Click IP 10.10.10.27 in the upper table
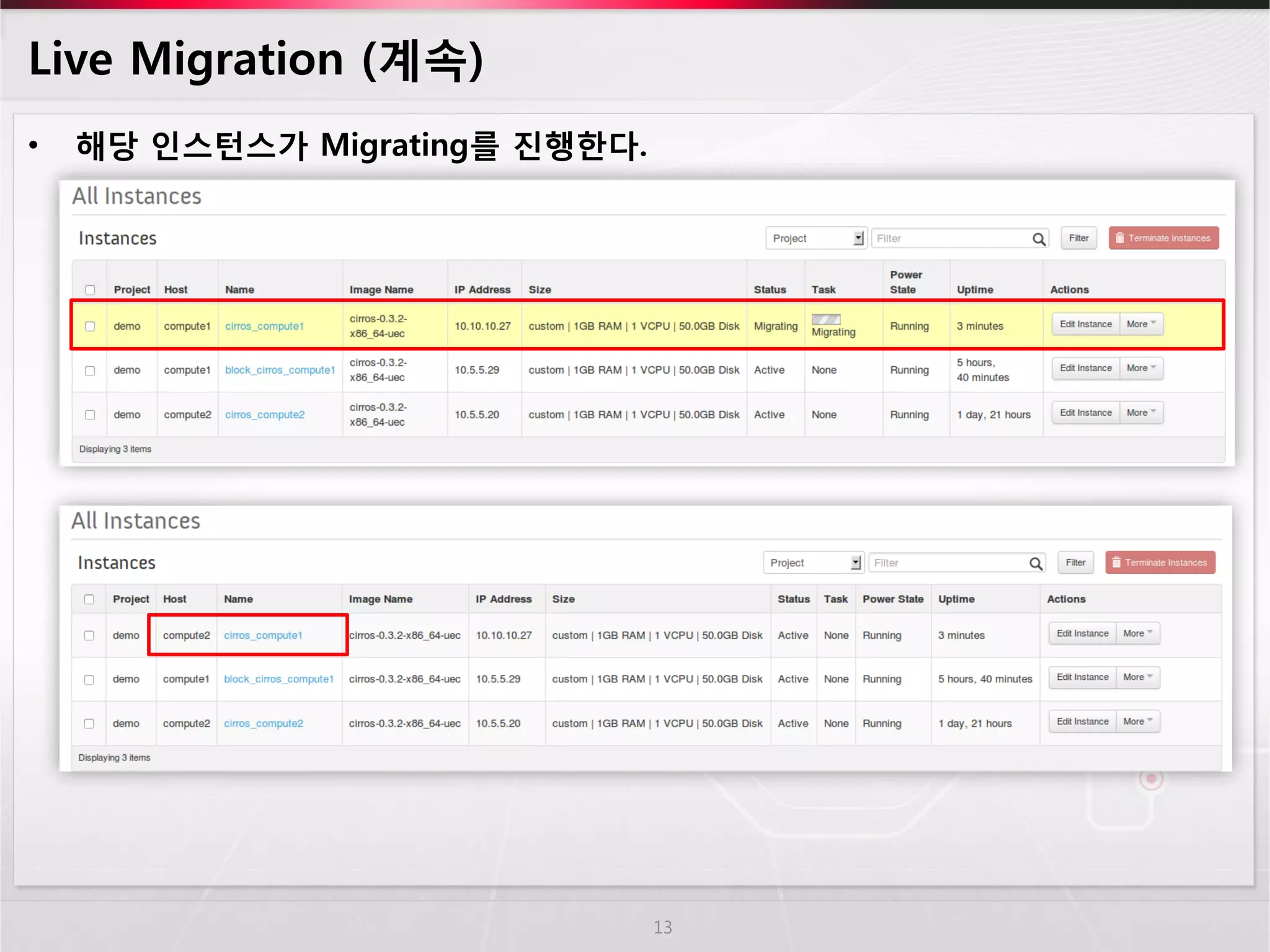The height and width of the screenshot is (952, 1270). click(482, 326)
